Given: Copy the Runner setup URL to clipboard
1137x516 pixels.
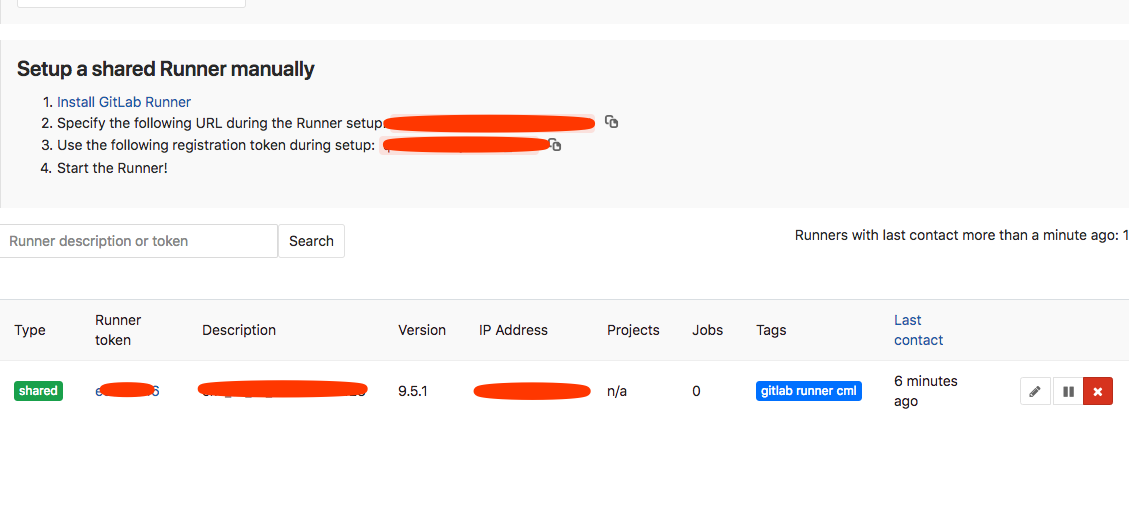Looking at the screenshot, I should click(x=611, y=122).
